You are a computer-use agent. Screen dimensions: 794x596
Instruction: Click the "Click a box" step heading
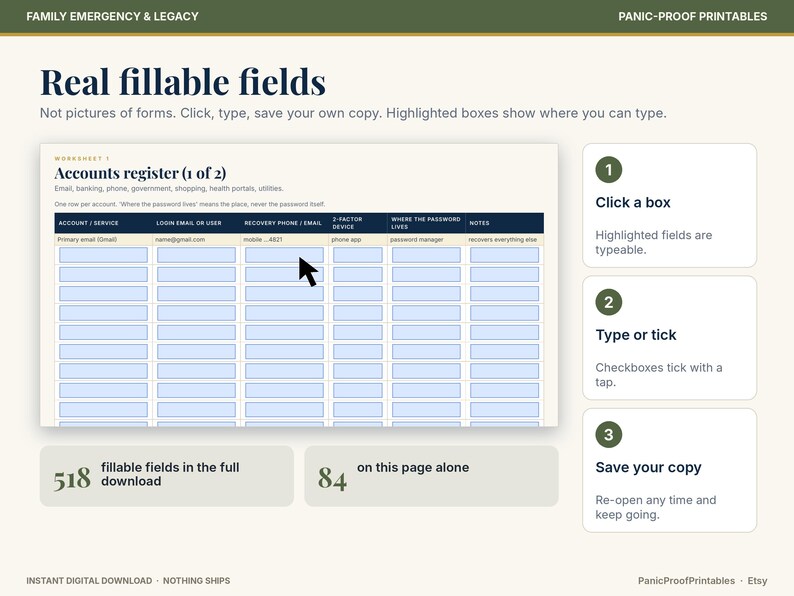click(632, 203)
